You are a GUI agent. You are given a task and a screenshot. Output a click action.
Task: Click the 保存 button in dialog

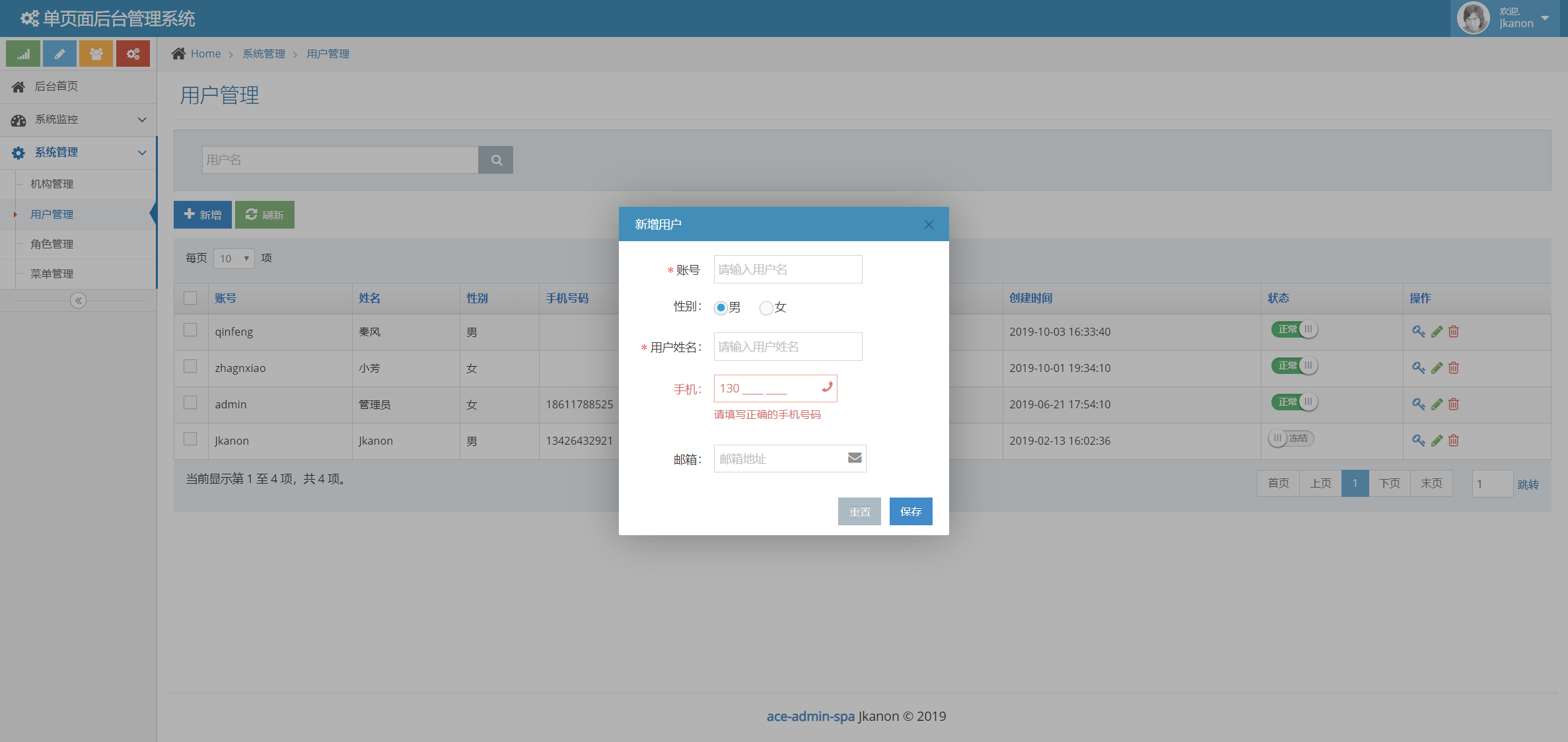(910, 511)
